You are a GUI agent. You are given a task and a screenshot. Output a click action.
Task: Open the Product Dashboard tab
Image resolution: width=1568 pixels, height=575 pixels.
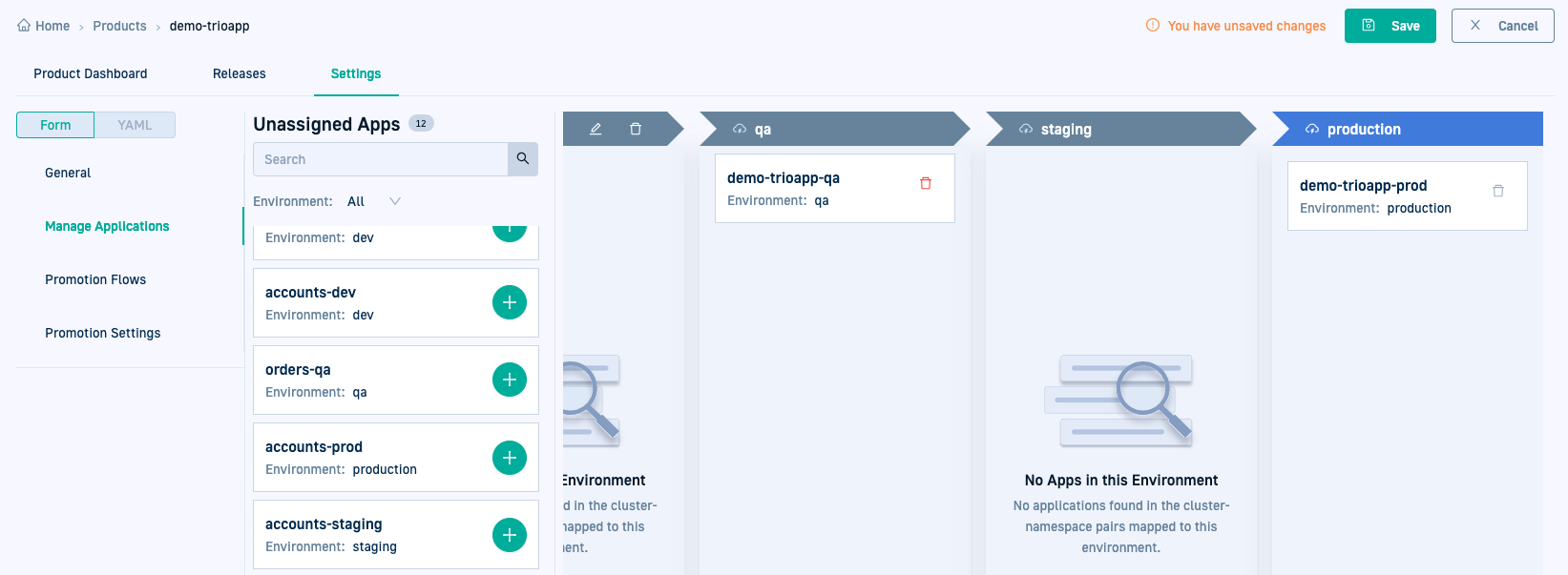pos(91,73)
